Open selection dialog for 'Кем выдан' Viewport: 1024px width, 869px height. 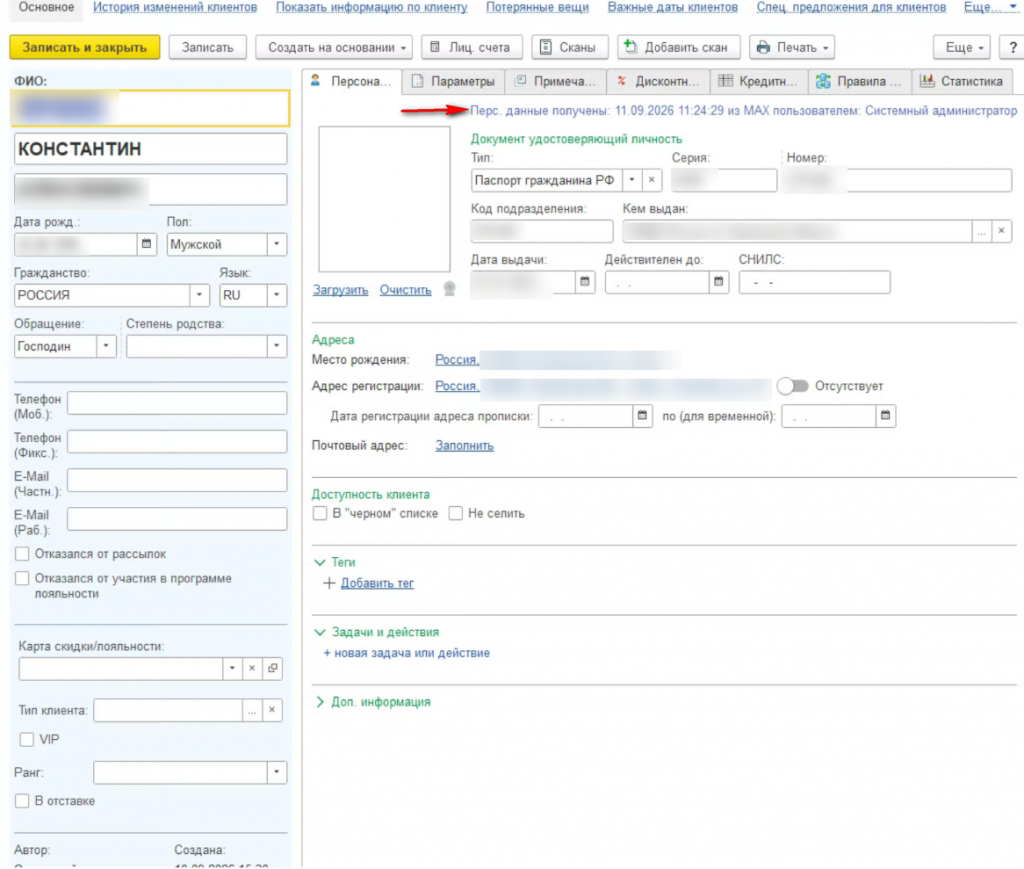tap(981, 232)
